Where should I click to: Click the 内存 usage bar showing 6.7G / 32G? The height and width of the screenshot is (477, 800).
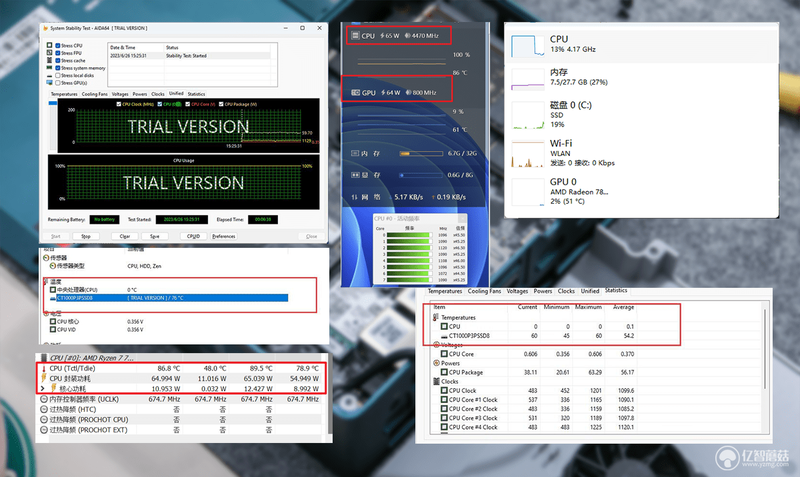tap(421, 153)
